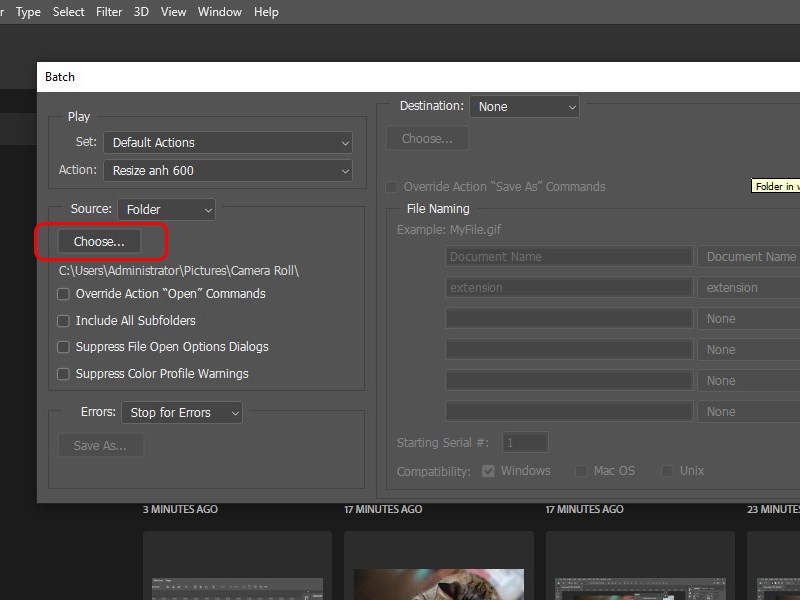
Task: Open the Errors dropdown set to Stop for Errors
Action: 181,413
